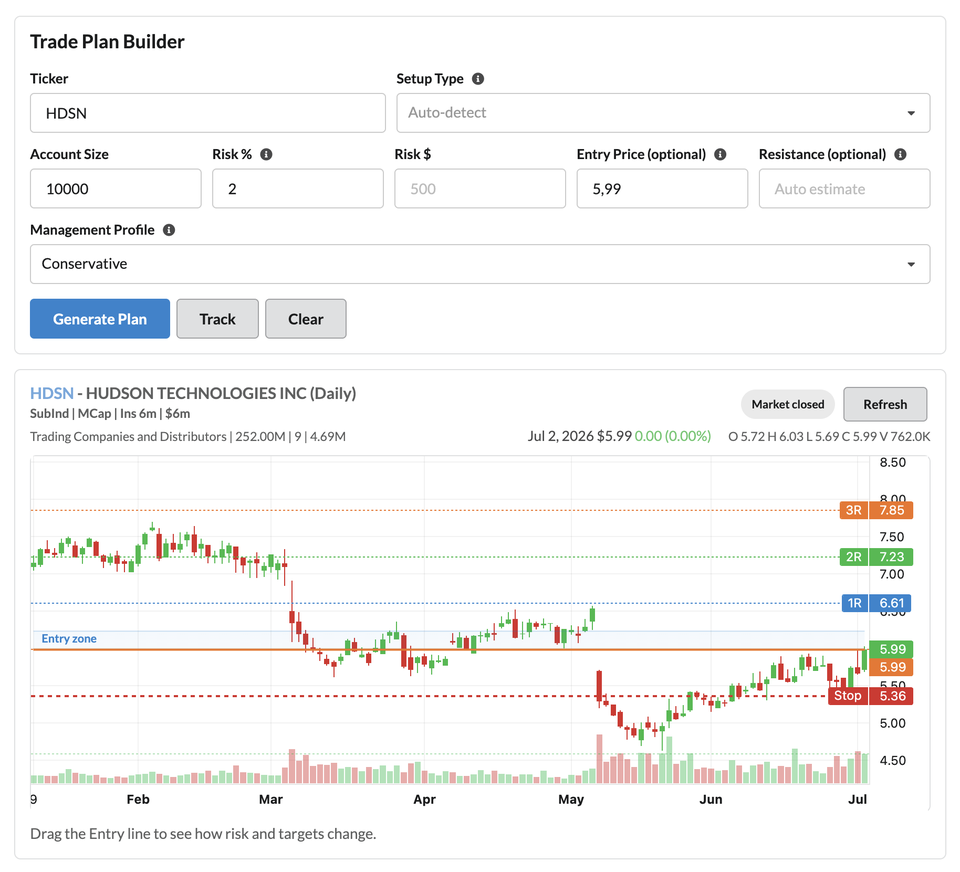
Task: Click the Entry Price info icon
Action: coord(721,154)
